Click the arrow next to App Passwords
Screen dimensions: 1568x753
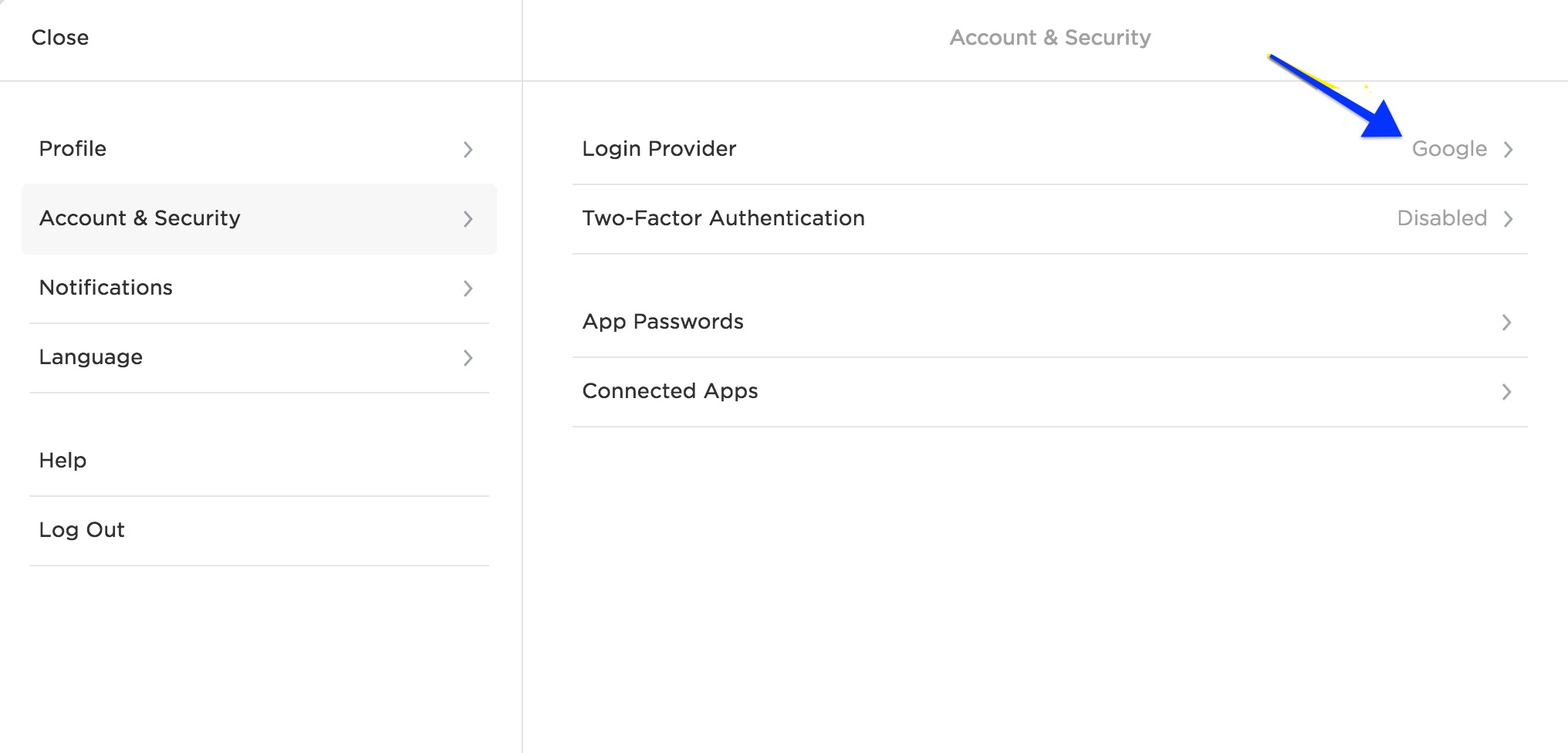(x=1506, y=322)
